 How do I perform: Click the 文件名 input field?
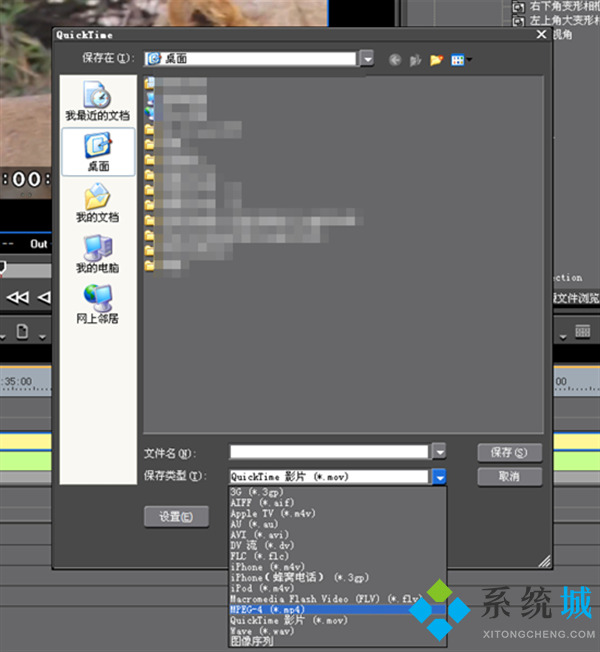[x=329, y=452]
